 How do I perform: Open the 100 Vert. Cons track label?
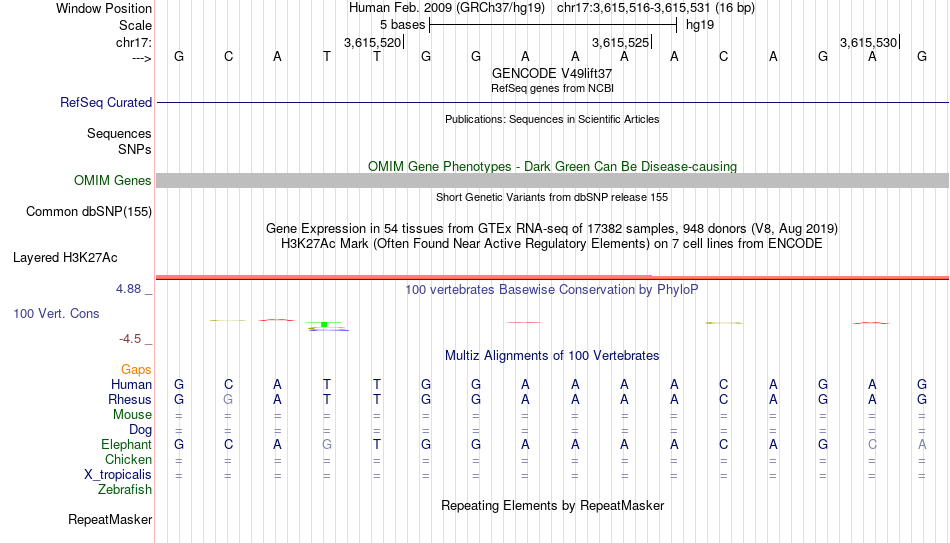[56, 313]
